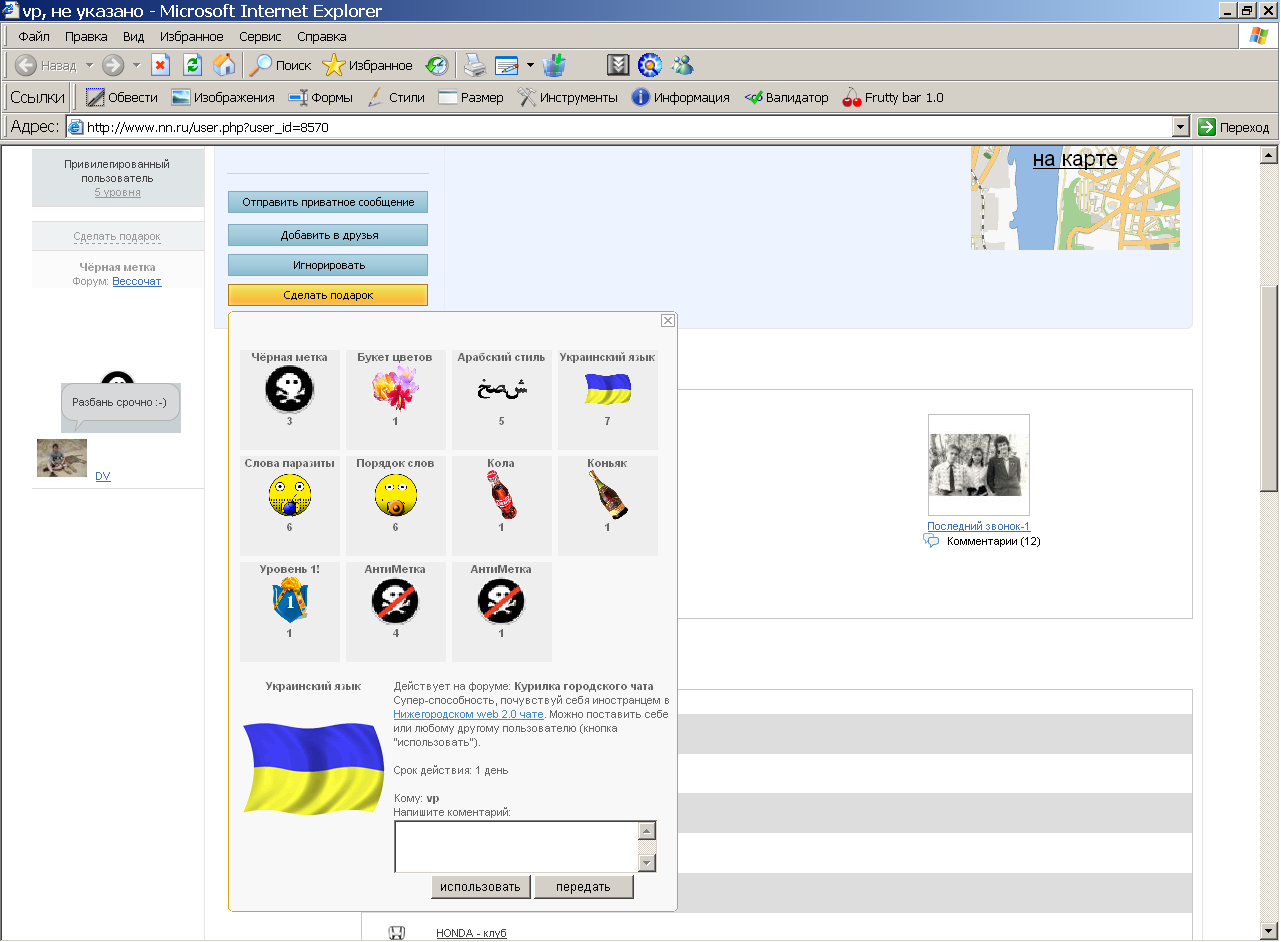Select the АнтиМетка gift with count 1
This screenshot has height=942, width=1281.
[x=501, y=600]
